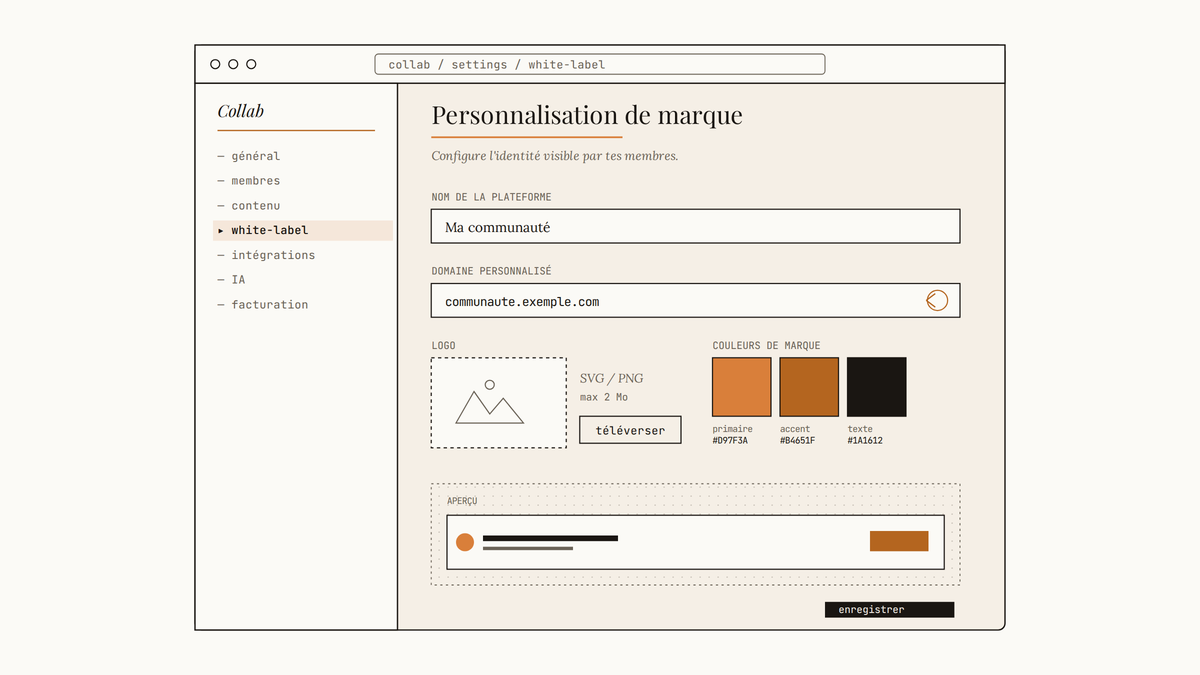Click the 'SVG / PNG' format text

coord(612,378)
